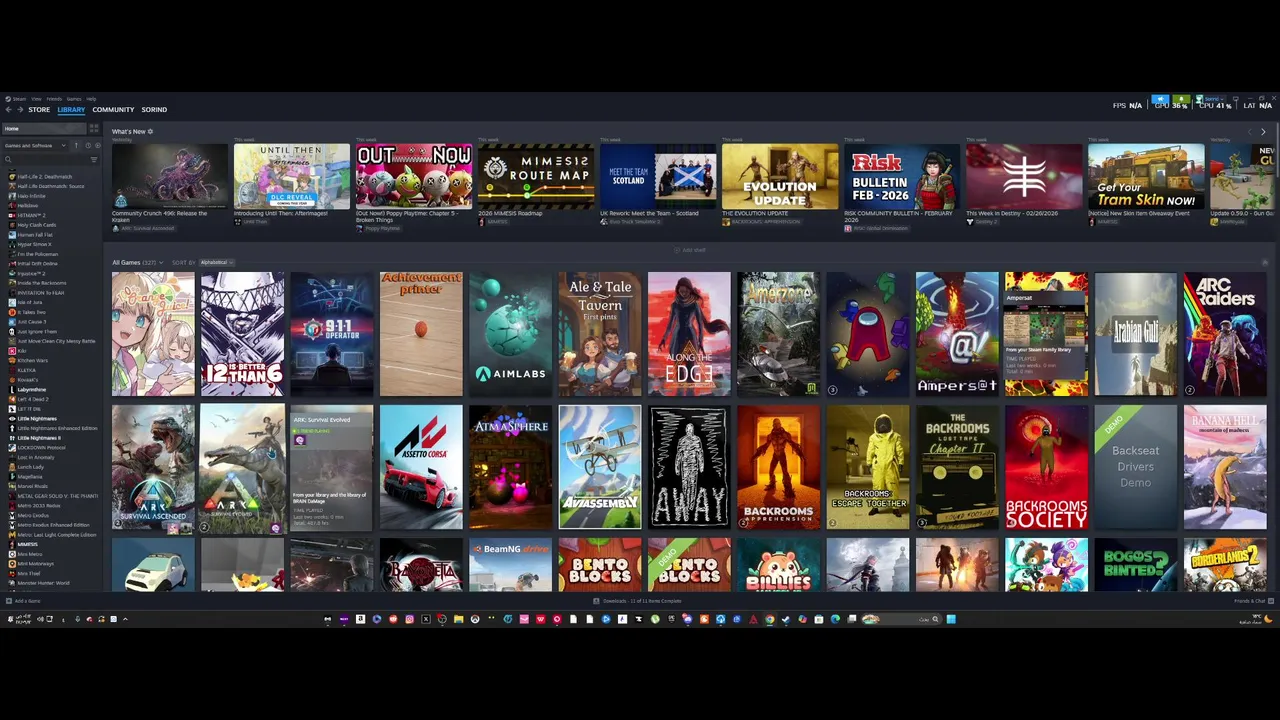Image resolution: width=1280 pixels, height=720 pixels.
Task: Open notifications bell icon
Action: tap(1181, 99)
